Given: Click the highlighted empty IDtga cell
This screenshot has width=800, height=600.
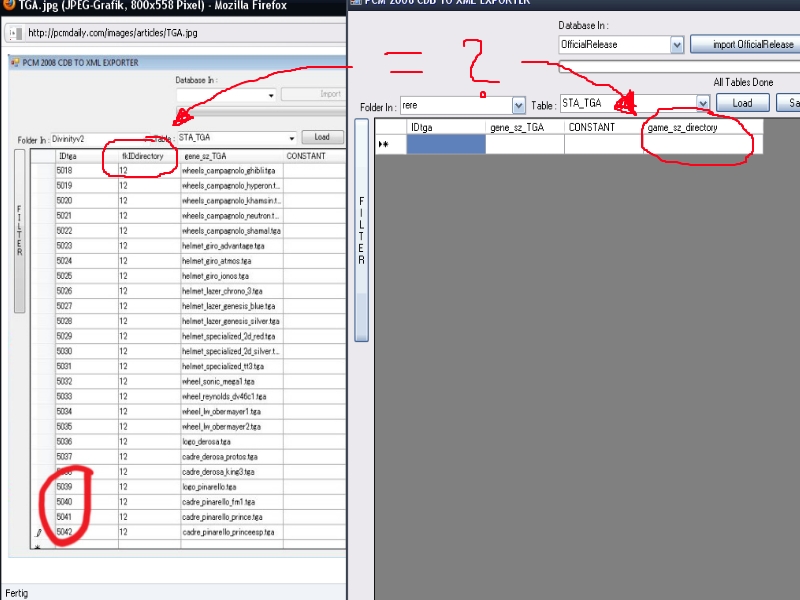Looking at the screenshot, I should tap(445, 145).
